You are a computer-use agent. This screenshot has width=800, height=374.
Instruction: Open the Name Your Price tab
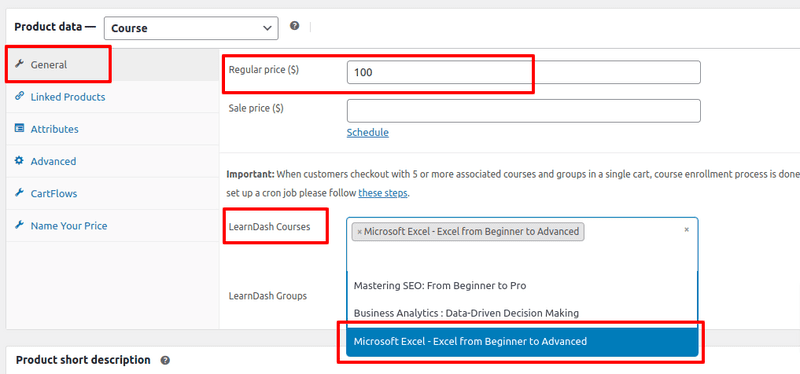click(x=69, y=226)
